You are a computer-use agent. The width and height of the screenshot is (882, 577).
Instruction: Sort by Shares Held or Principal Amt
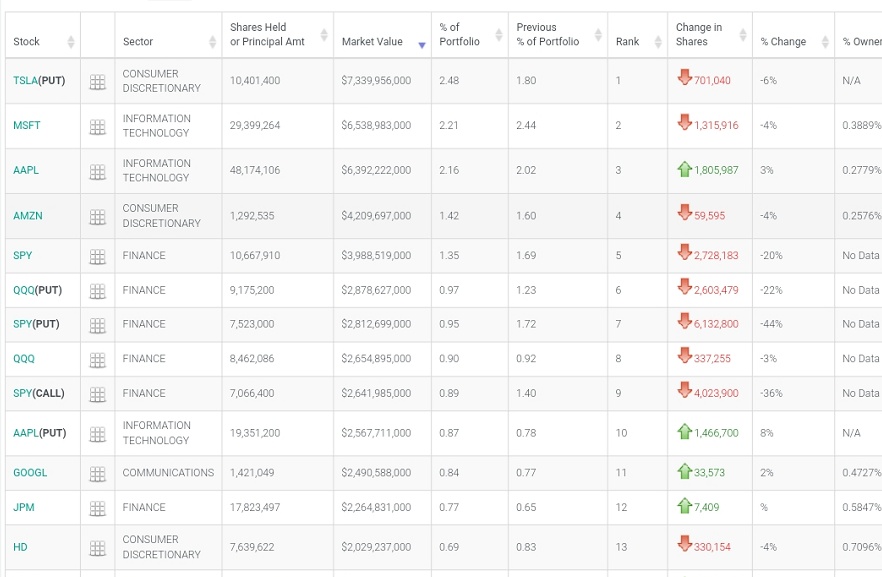(266, 35)
